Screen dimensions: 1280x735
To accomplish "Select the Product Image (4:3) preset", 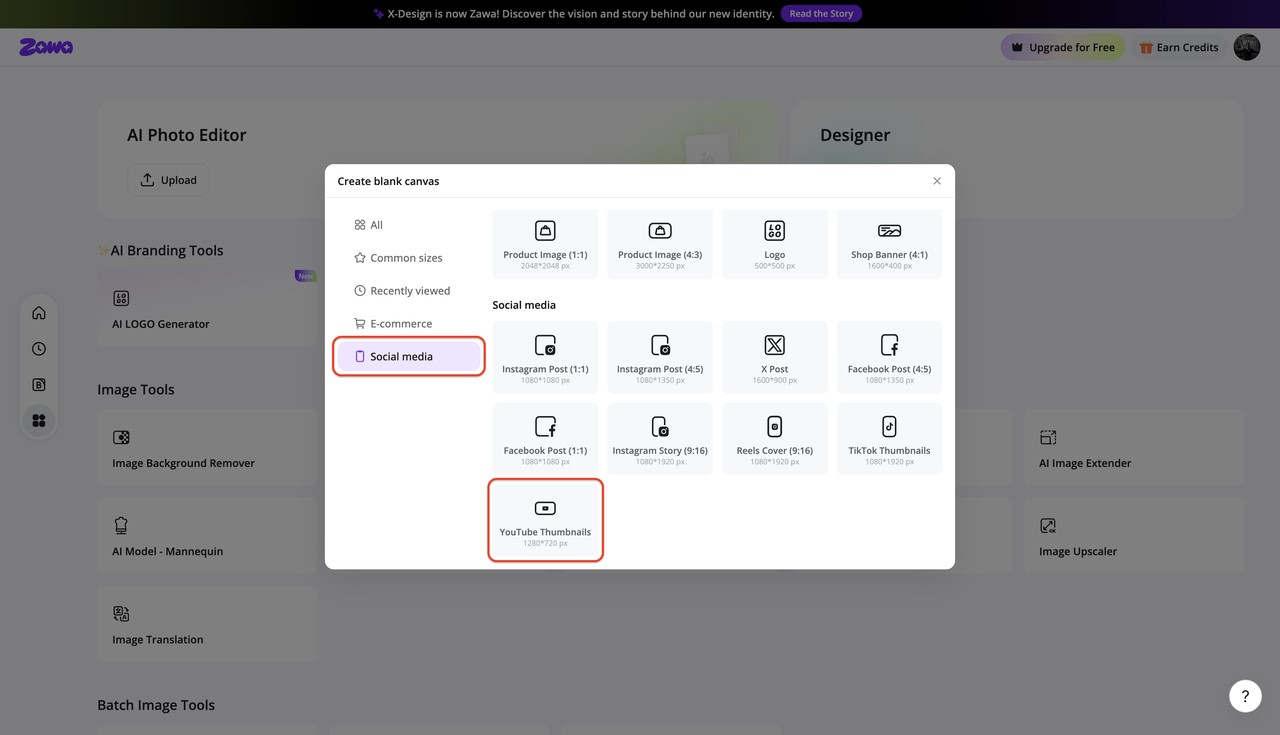I will point(660,243).
